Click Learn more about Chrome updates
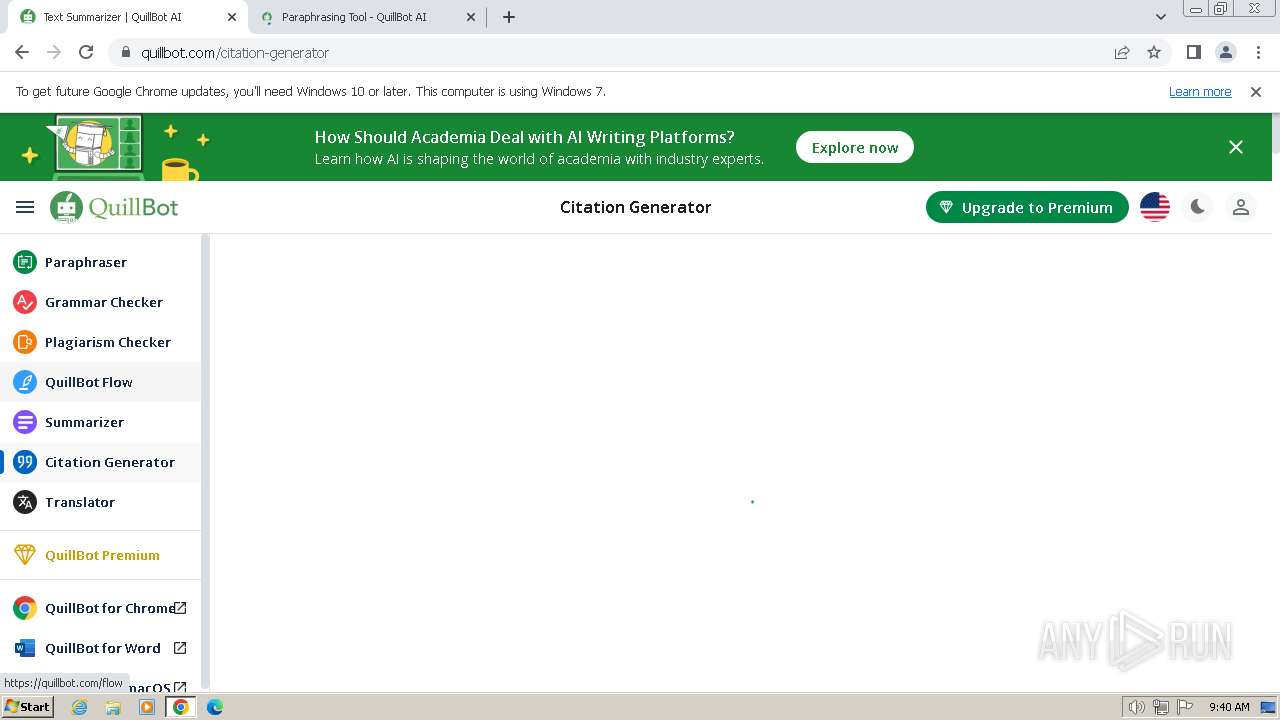Viewport: 1280px width, 720px height. click(1200, 91)
